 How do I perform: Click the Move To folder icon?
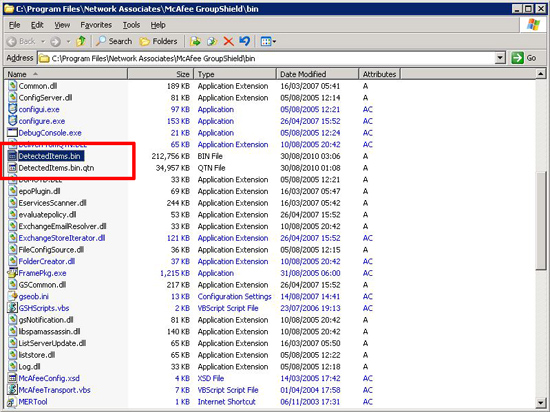(195, 41)
